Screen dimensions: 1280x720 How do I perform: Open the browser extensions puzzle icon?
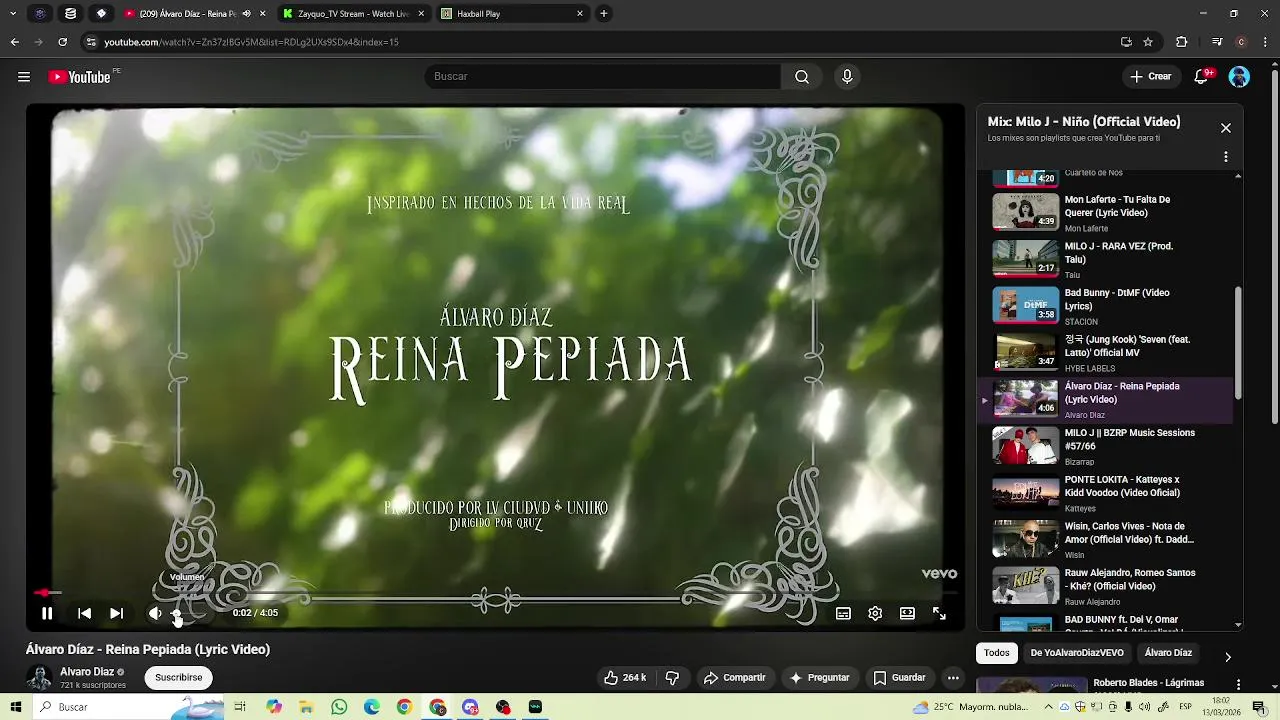pyautogui.click(x=1182, y=42)
